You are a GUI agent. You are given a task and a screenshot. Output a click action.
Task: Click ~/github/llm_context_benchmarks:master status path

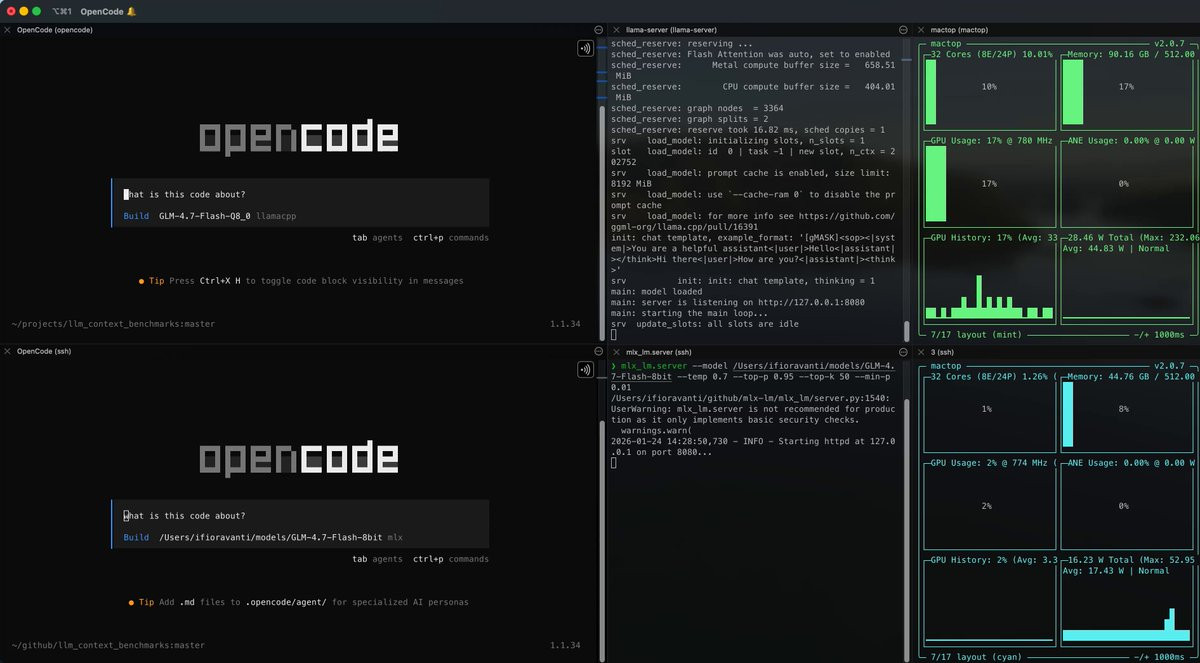108,646
